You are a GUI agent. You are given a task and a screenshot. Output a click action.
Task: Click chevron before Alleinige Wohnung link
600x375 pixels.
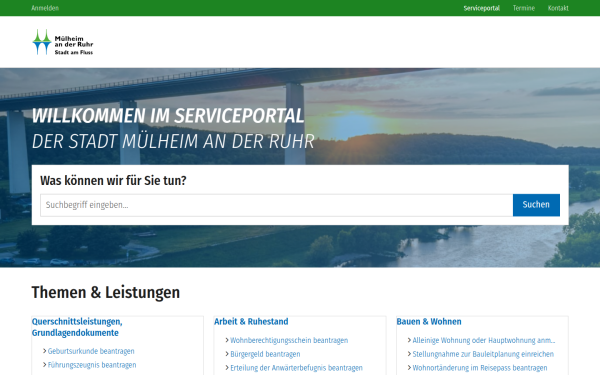point(409,340)
